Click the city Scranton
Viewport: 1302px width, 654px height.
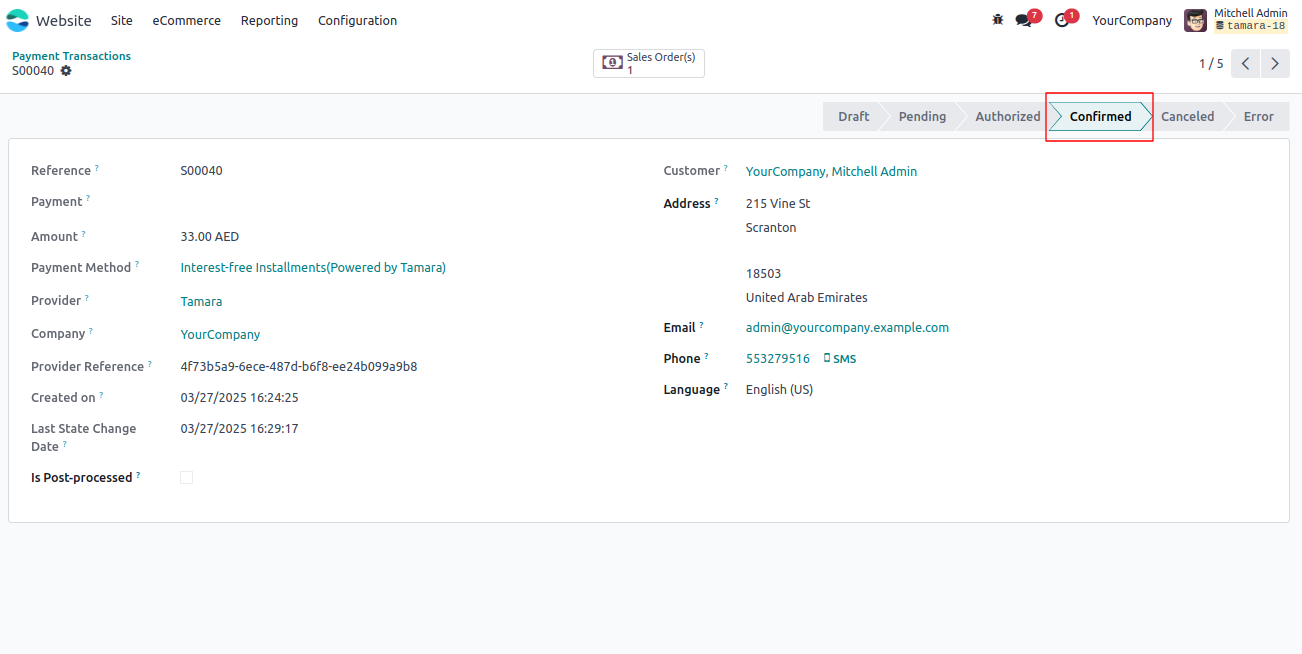(x=771, y=227)
